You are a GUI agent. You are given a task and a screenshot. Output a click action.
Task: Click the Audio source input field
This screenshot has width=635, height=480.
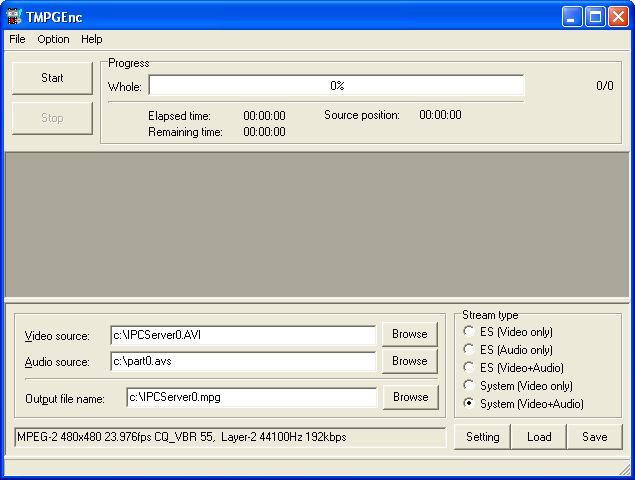[x=243, y=361]
